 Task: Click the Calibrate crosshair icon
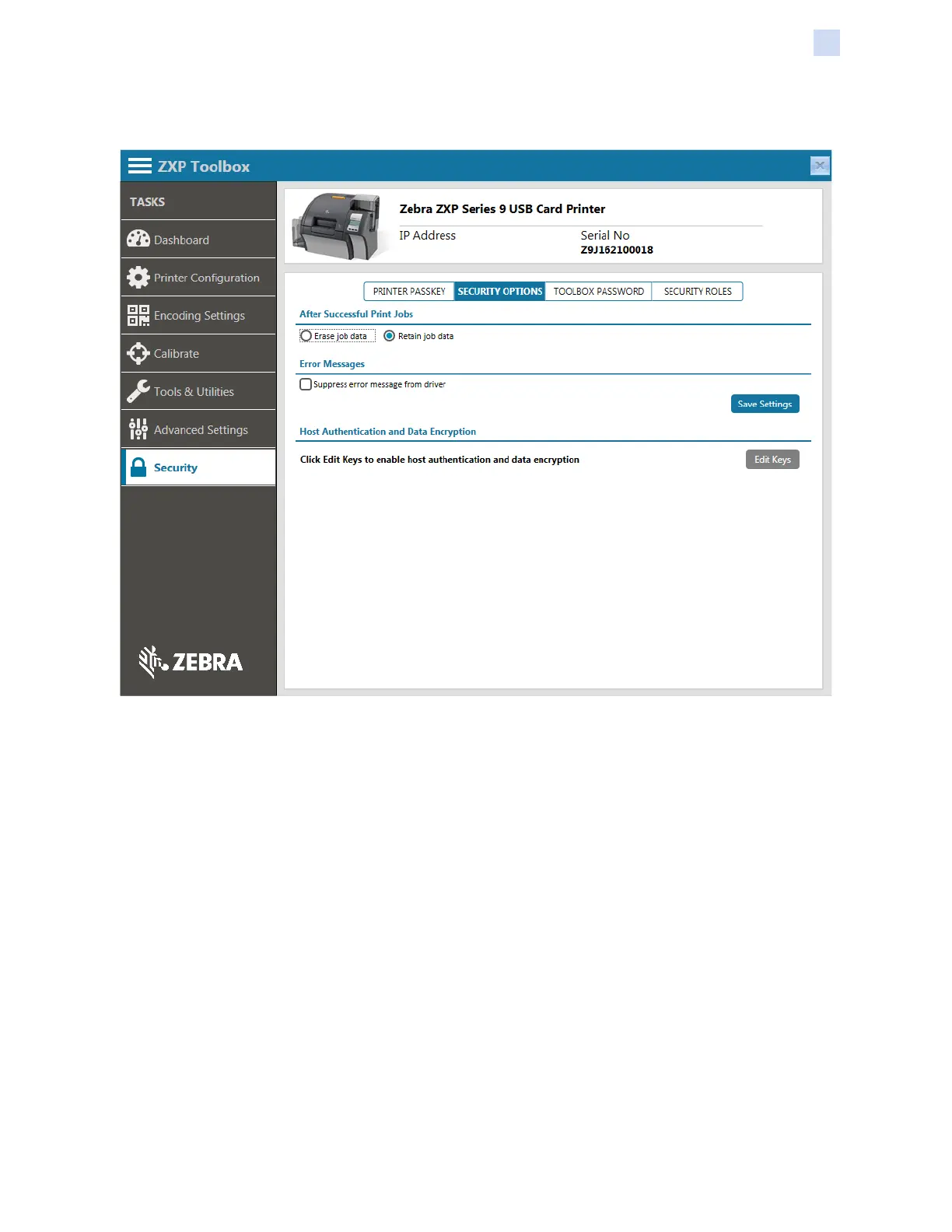(x=138, y=353)
